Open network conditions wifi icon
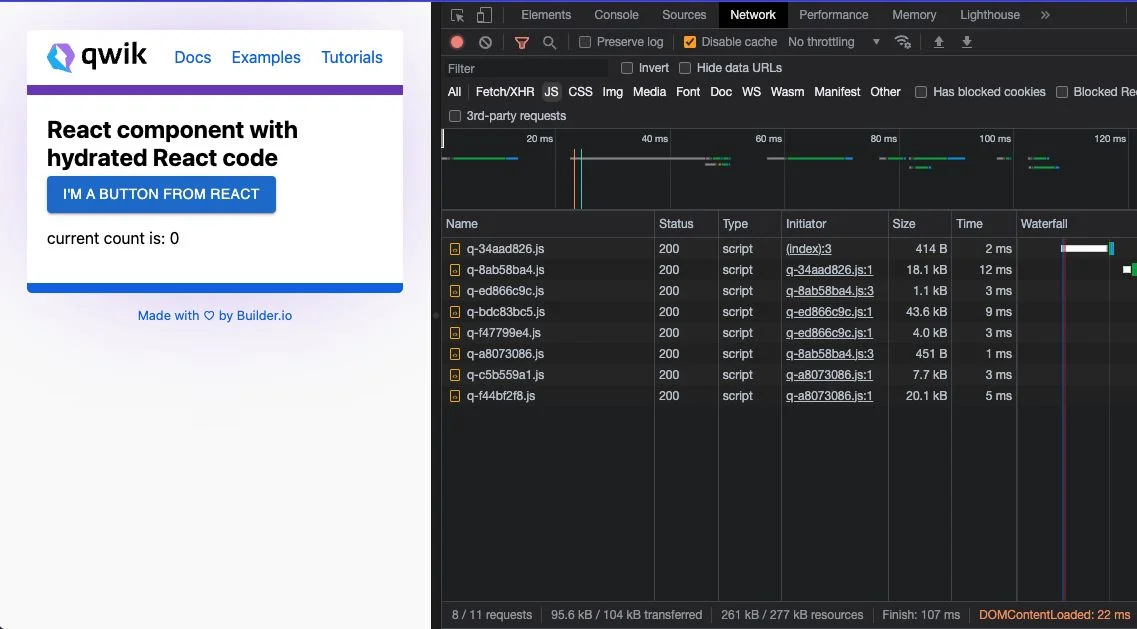 pyautogui.click(x=903, y=41)
